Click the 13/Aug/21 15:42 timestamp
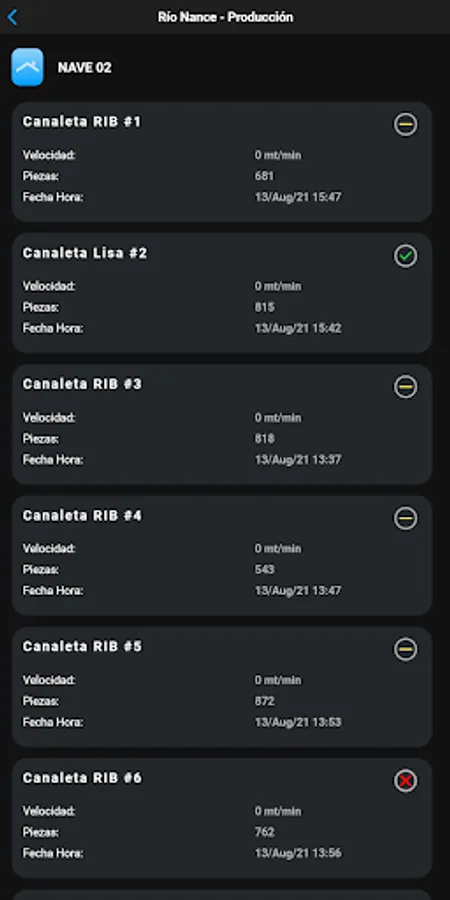The width and height of the screenshot is (450, 900). [298, 328]
